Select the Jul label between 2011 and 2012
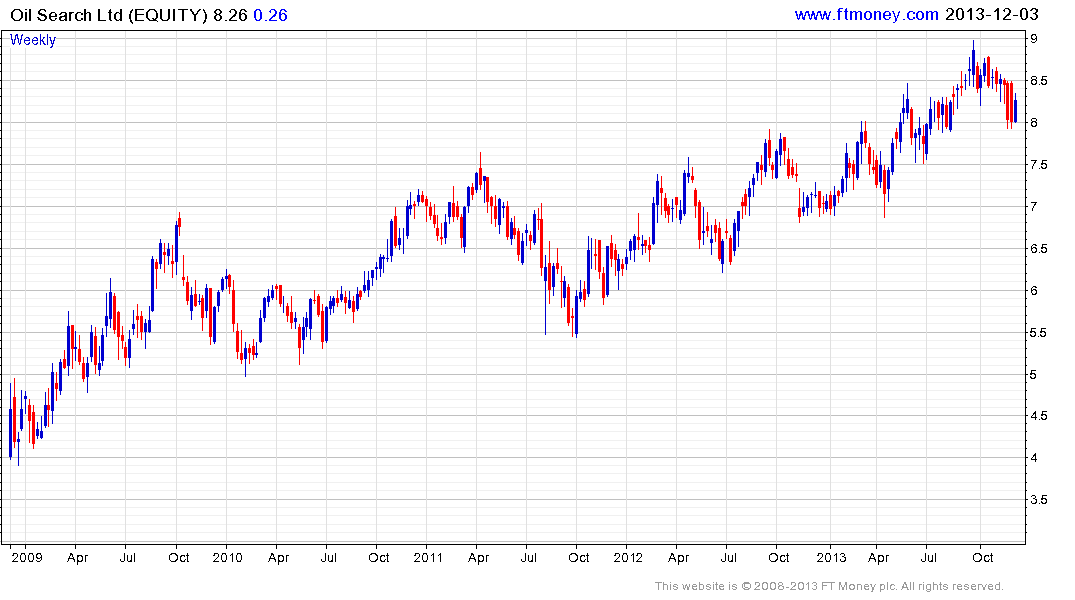The height and width of the screenshot is (600, 1075). [529, 557]
